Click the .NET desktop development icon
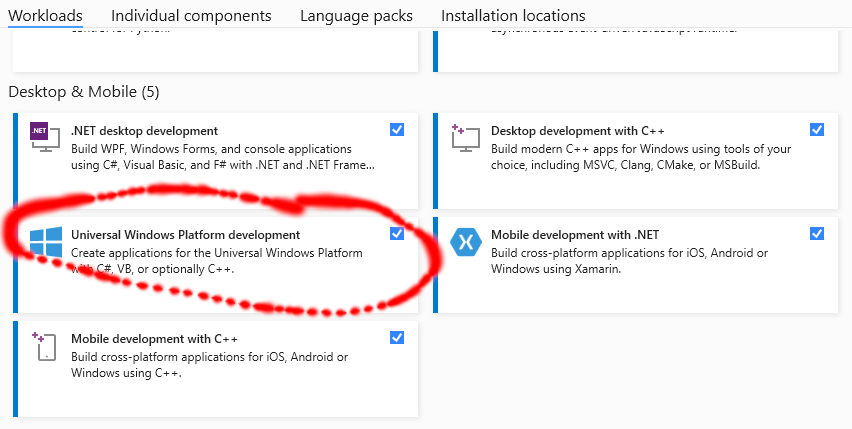 click(x=46, y=137)
